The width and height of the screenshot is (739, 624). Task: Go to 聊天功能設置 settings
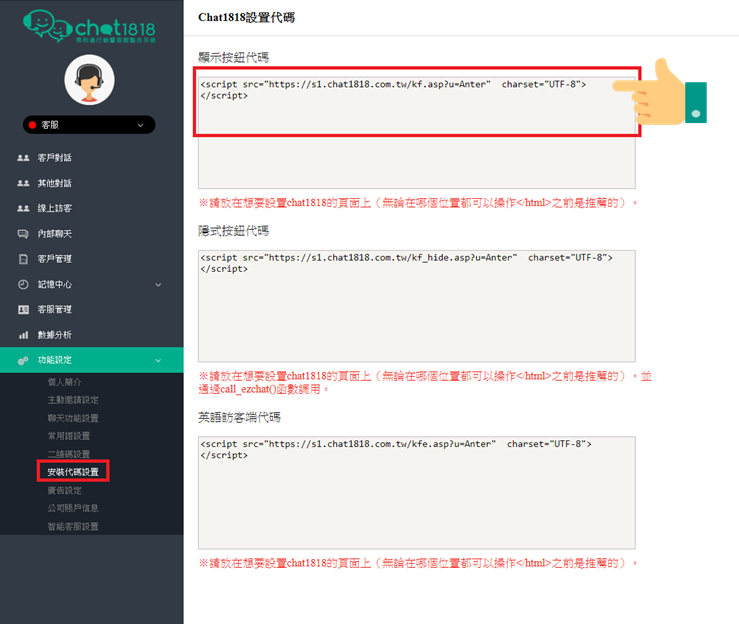73,418
